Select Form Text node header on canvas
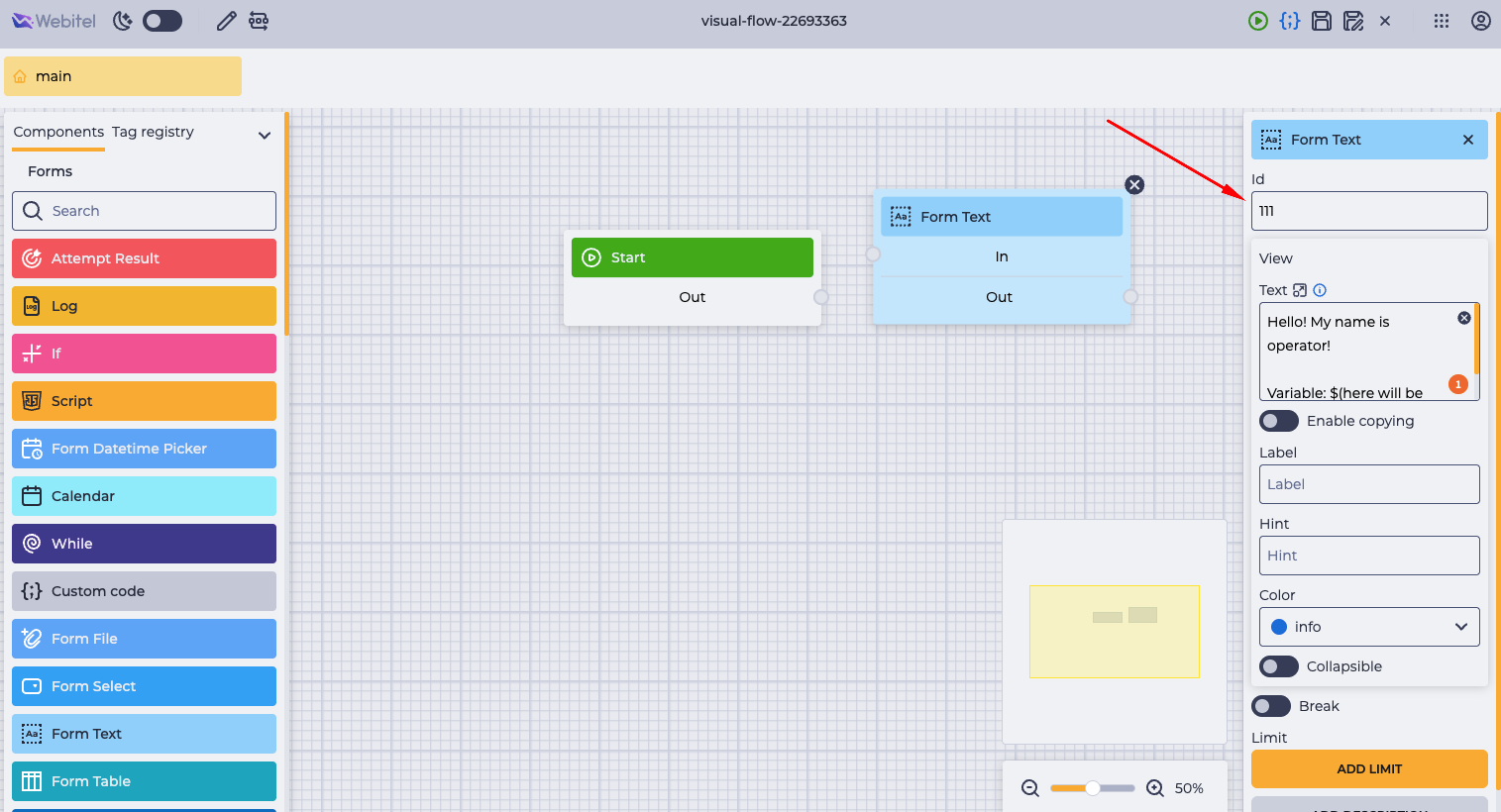 (1002, 217)
